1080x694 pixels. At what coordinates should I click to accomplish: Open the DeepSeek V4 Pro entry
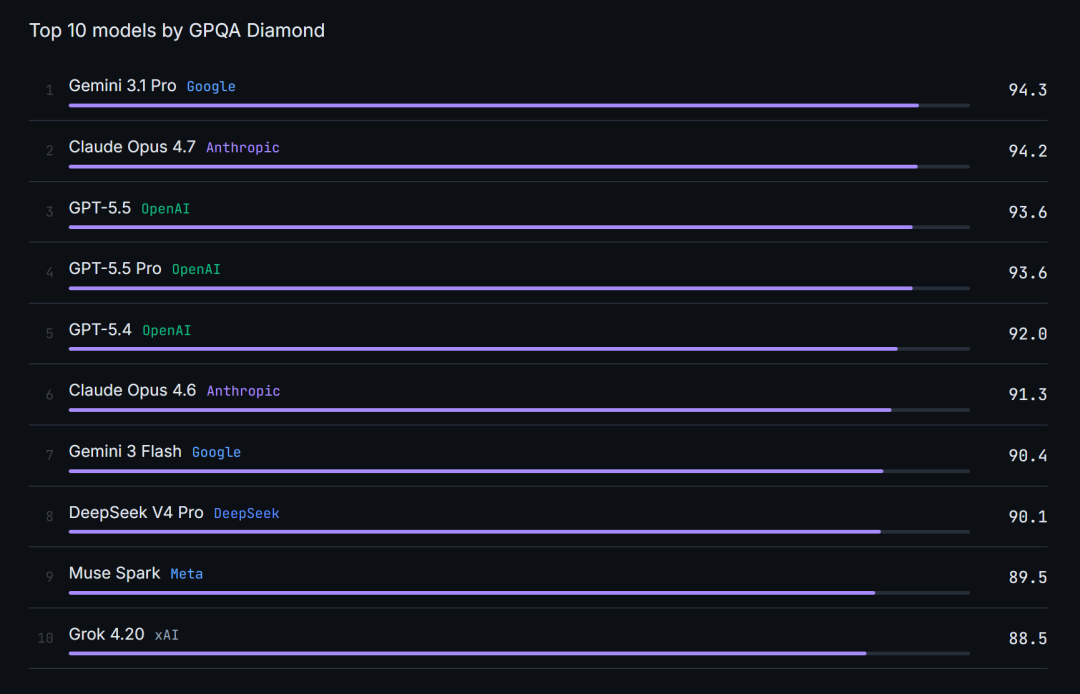136,512
